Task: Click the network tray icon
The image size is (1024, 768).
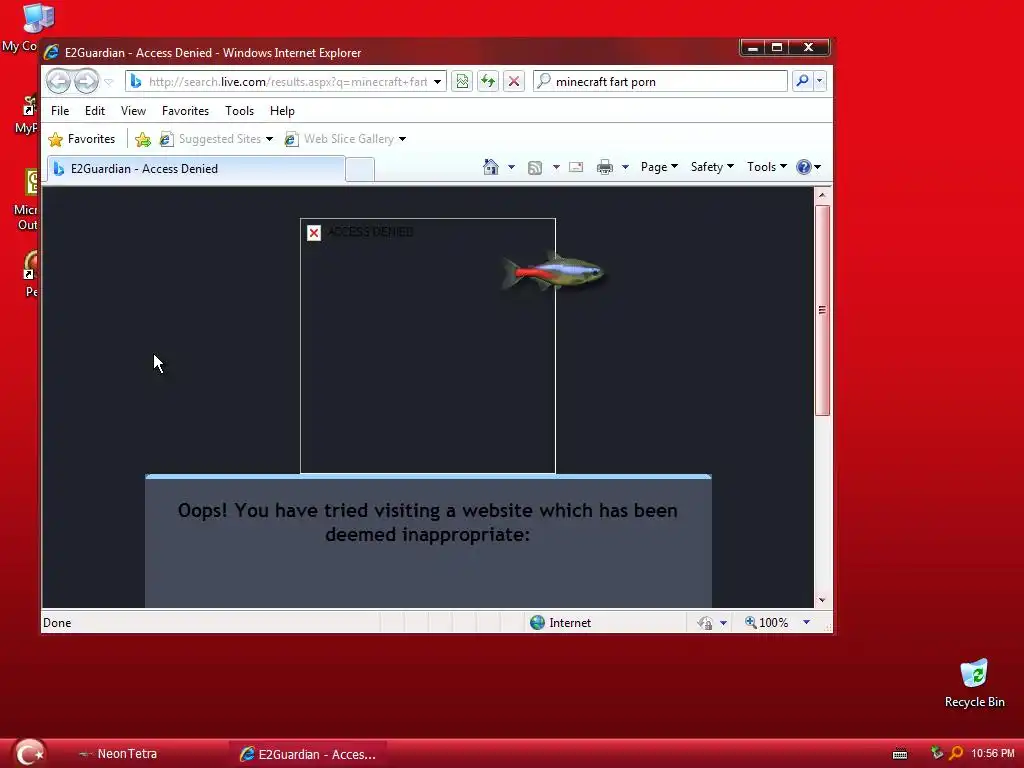Action: coord(936,753)
